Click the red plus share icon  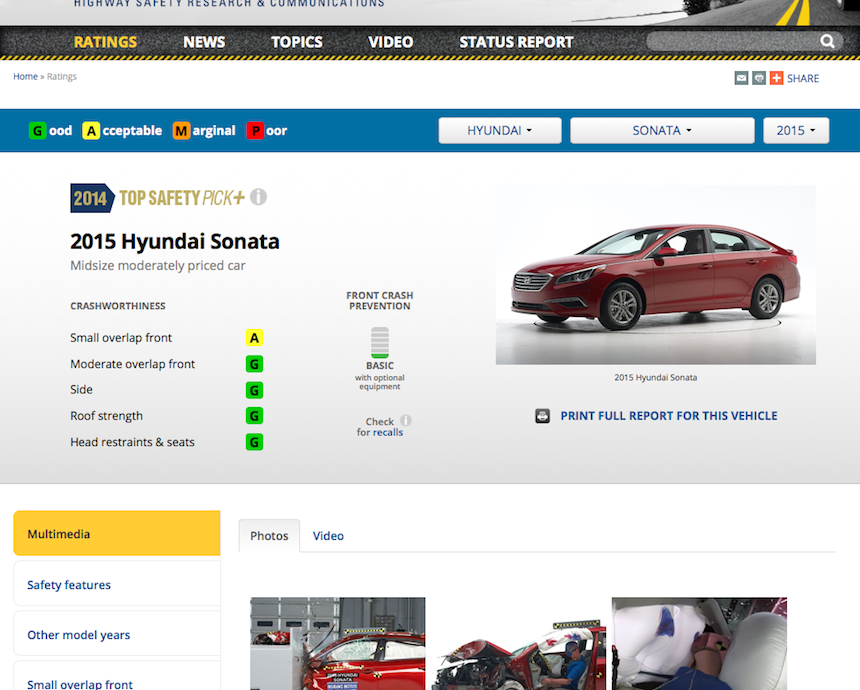pyautogui.click(x=776, y=78)
